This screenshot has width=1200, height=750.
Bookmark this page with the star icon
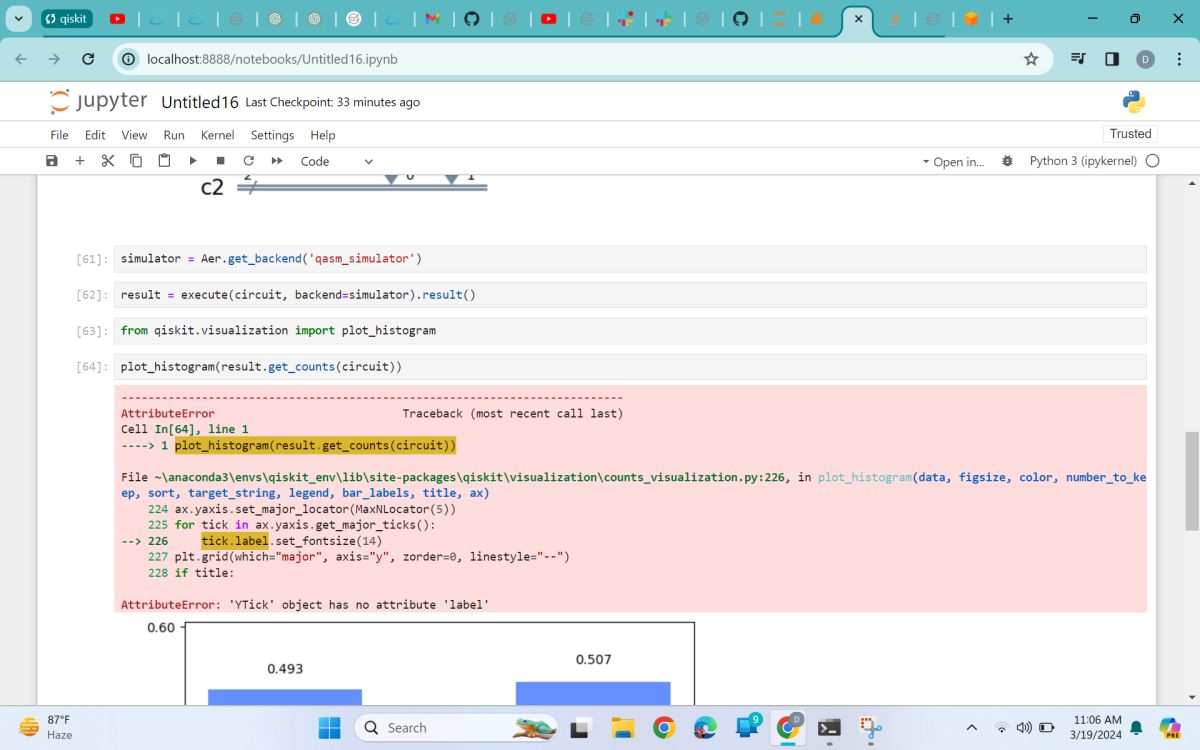tap(1031, 59)
